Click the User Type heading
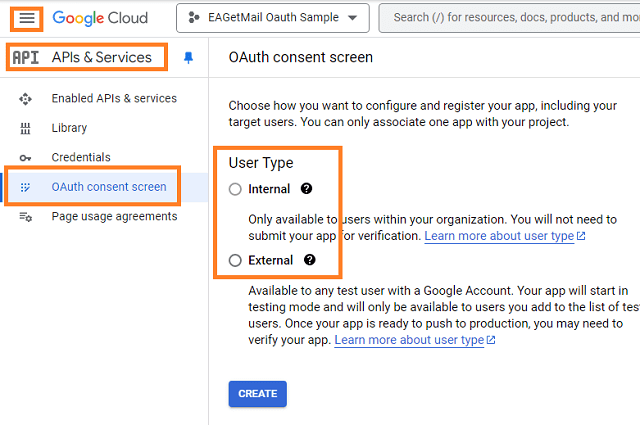 click(261, 163)
